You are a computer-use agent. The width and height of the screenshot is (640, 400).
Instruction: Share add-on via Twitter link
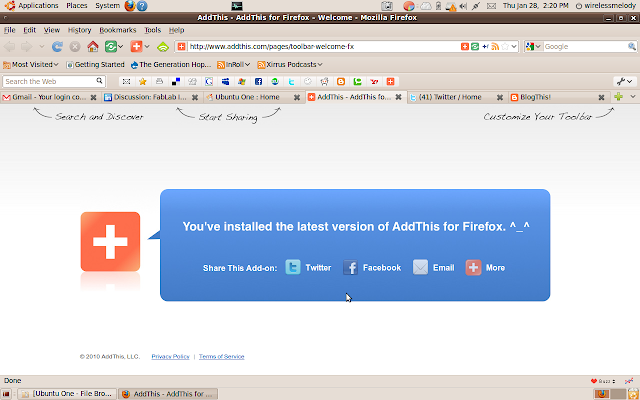[308, 267]
